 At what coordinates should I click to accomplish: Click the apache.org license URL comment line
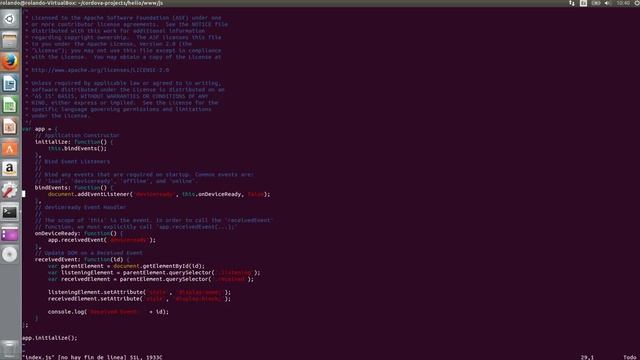click(x=100, y=70)
